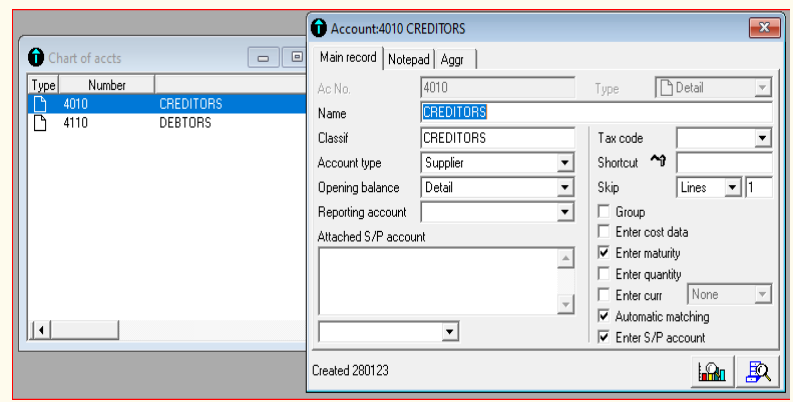Uncheck Enter S/P account checkbox
The height and width of the screenshot is (402, 793).
pos(603,337)
